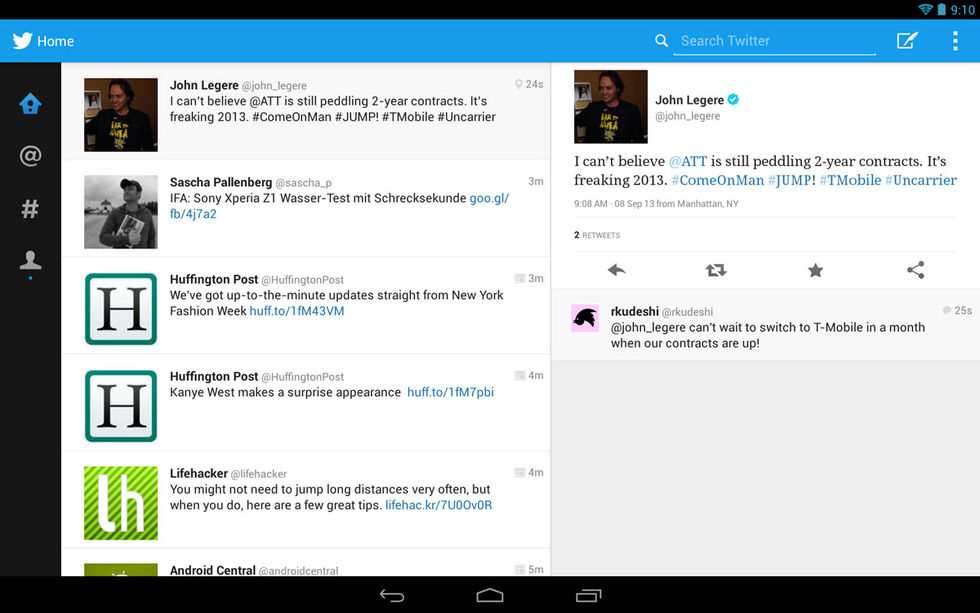Click the Search Twitter input field
This screenshot has height=613, width=980.
[775, 41]
